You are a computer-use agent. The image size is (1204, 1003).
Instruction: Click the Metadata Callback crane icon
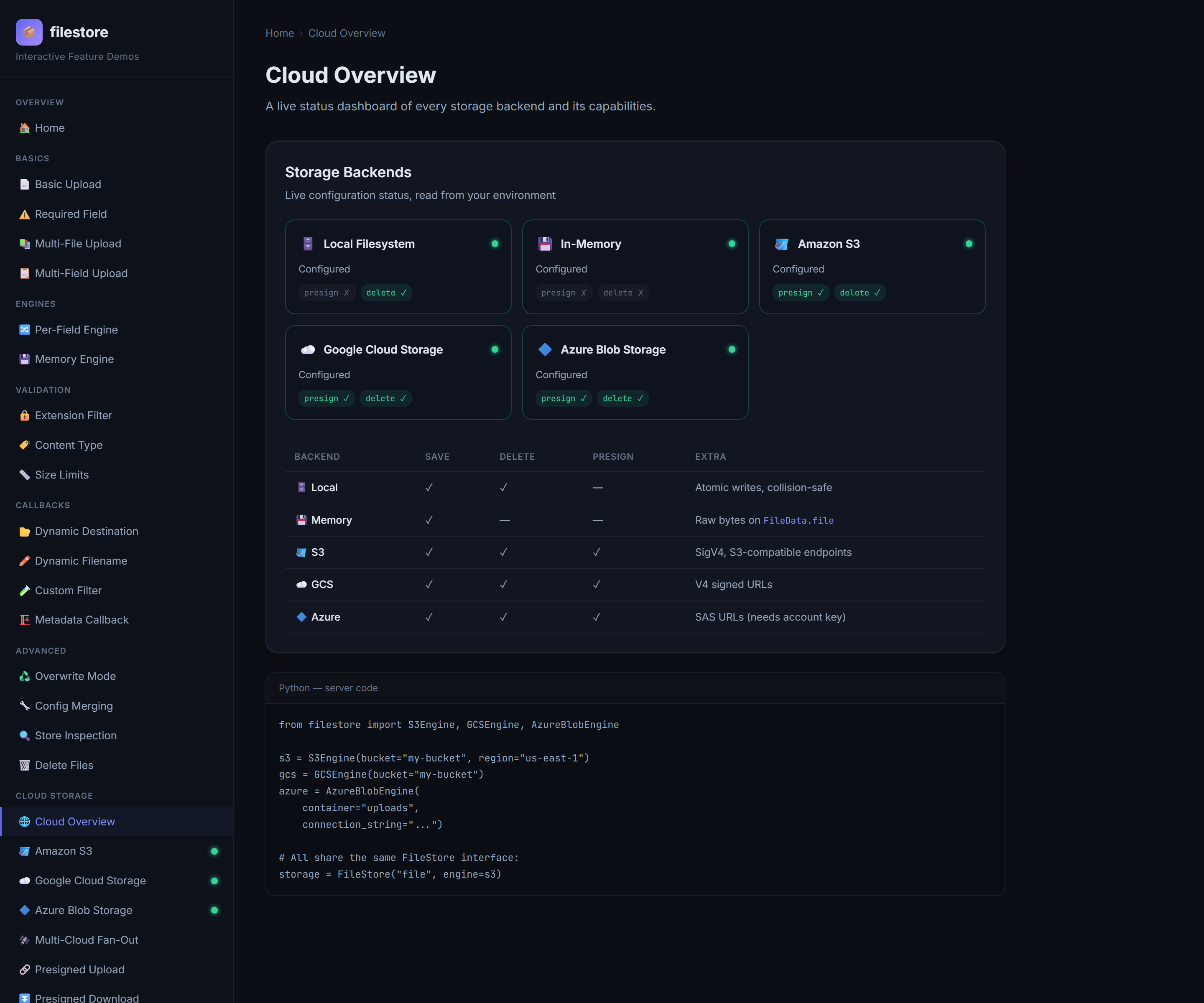pyautogui.click(x=24, y=620)
